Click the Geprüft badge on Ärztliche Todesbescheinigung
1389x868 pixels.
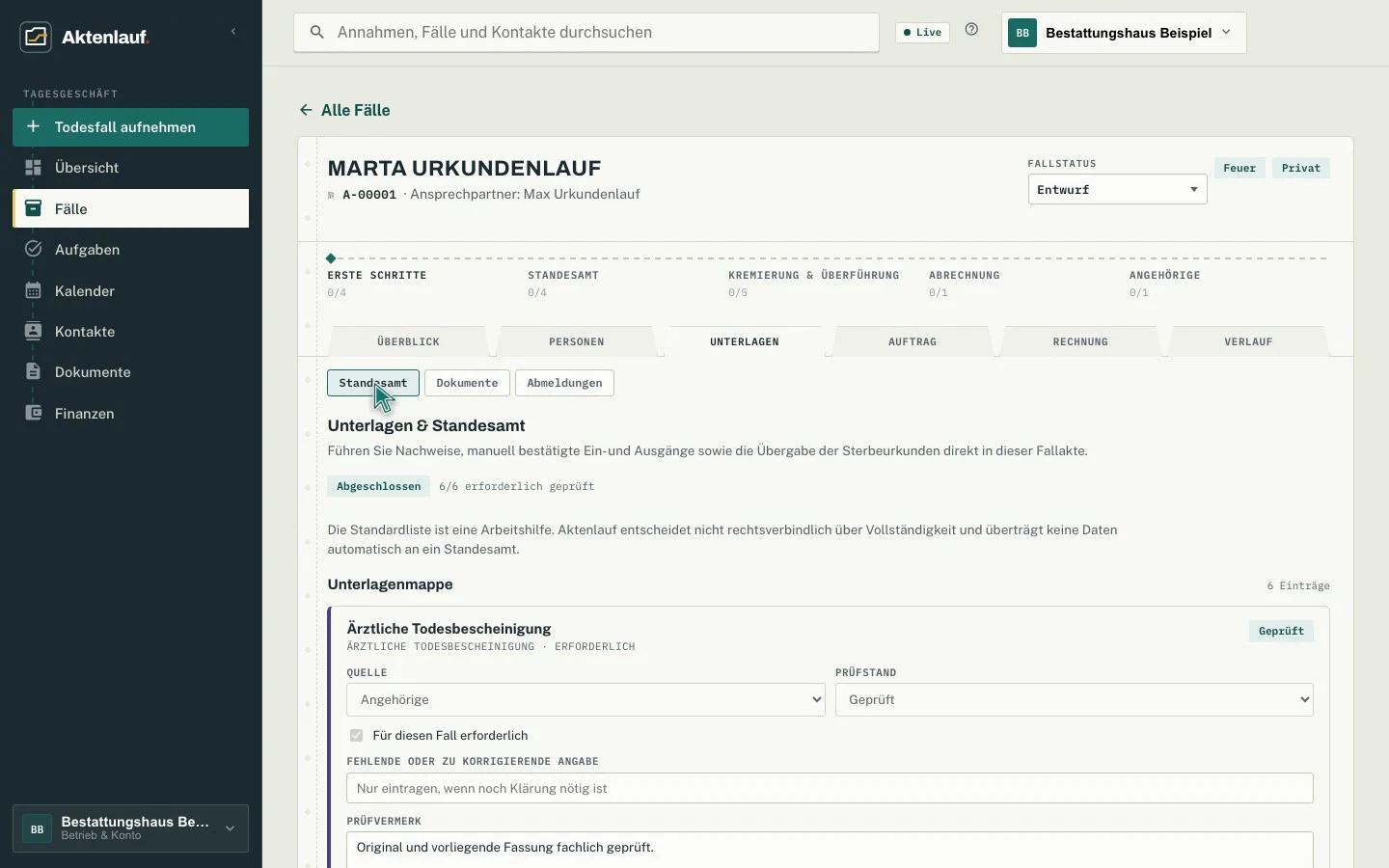1281,631
